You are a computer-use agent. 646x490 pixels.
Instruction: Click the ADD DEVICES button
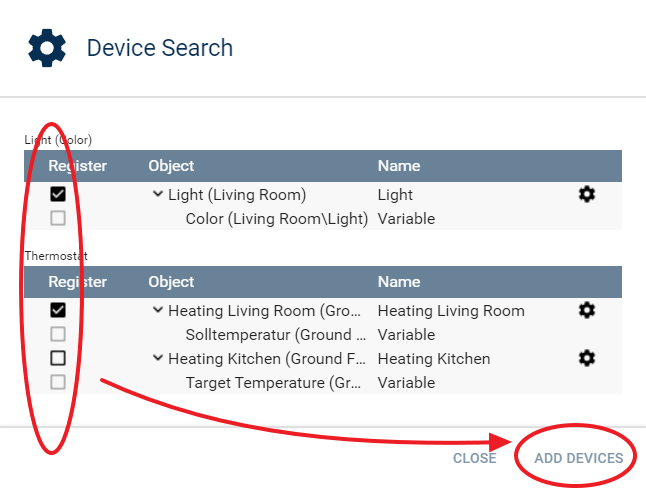click(x=579, y=458)
